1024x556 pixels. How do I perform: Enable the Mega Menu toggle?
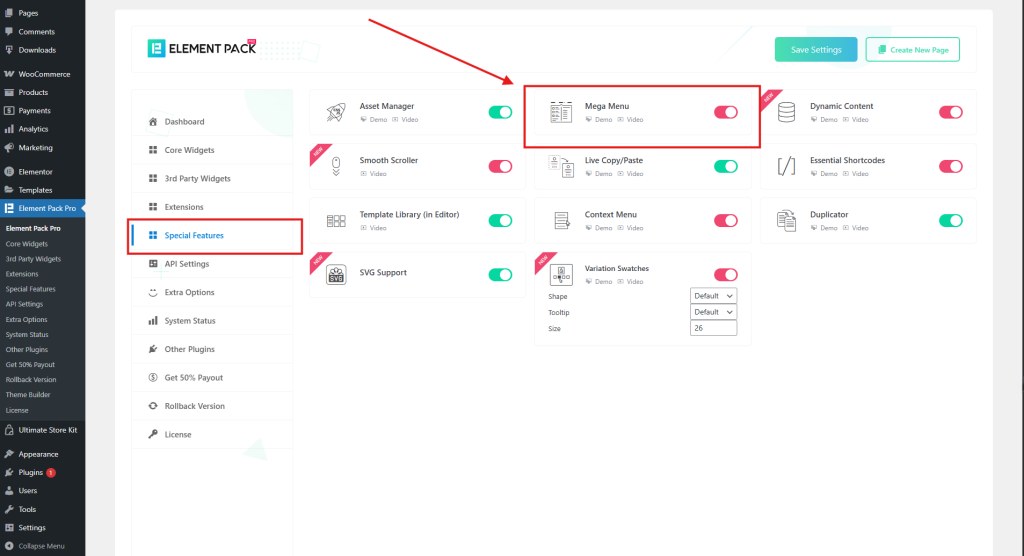coord(725,112)
